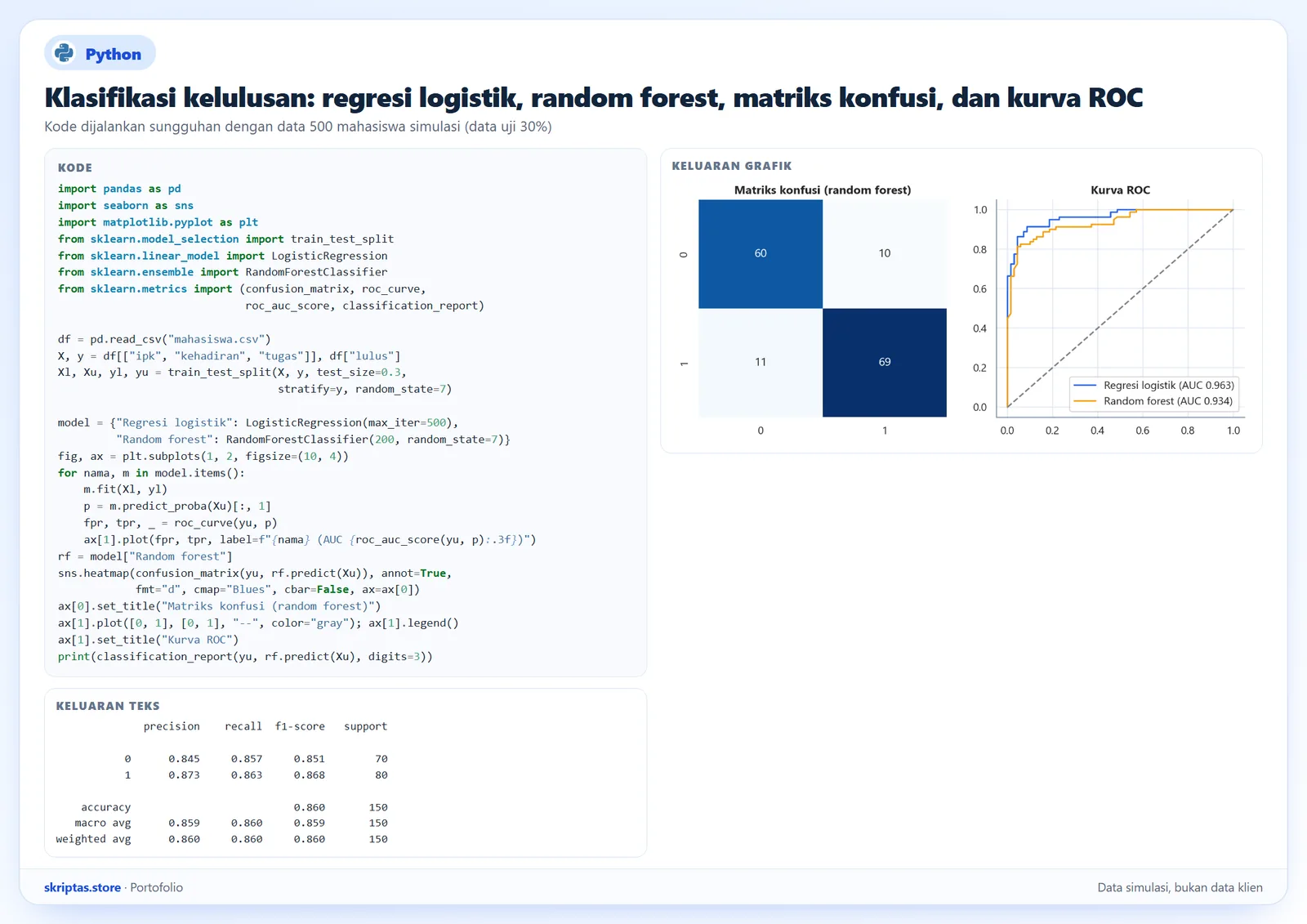Viewport: 1307px width, 924px height.
Task: Click the print(classification_report...) code line
Action: (245, 657)
